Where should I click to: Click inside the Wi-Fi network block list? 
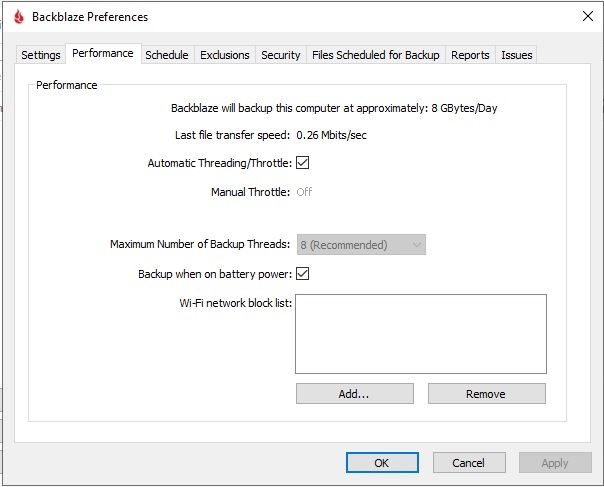[x=421, y=334]
